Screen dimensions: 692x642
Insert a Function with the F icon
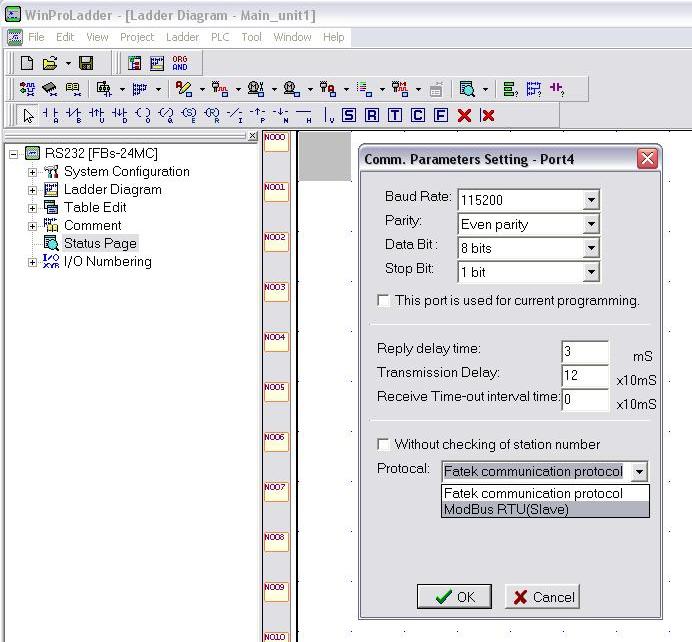(x=440, y=116)
